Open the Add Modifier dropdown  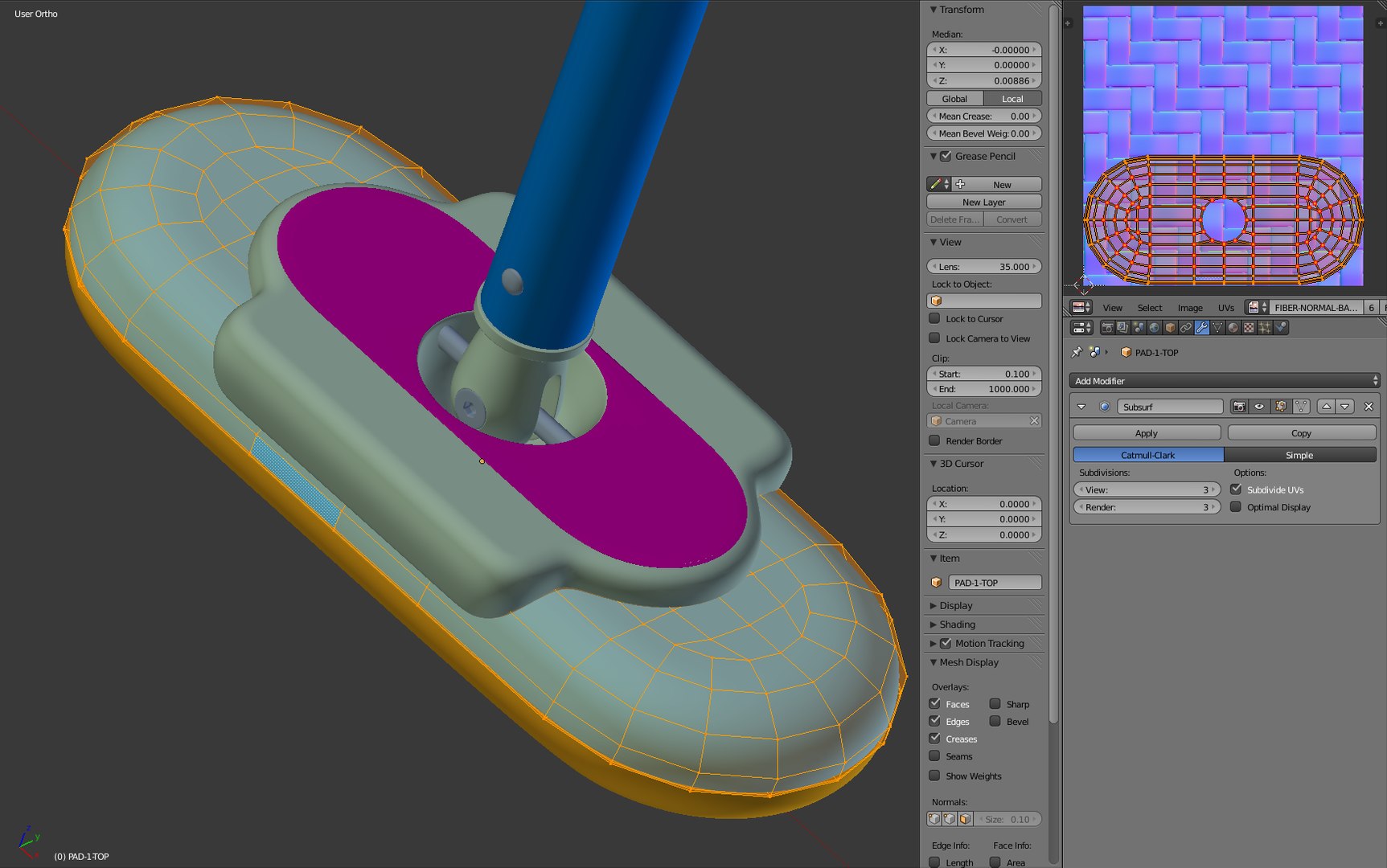click(x=1225, y=381)
